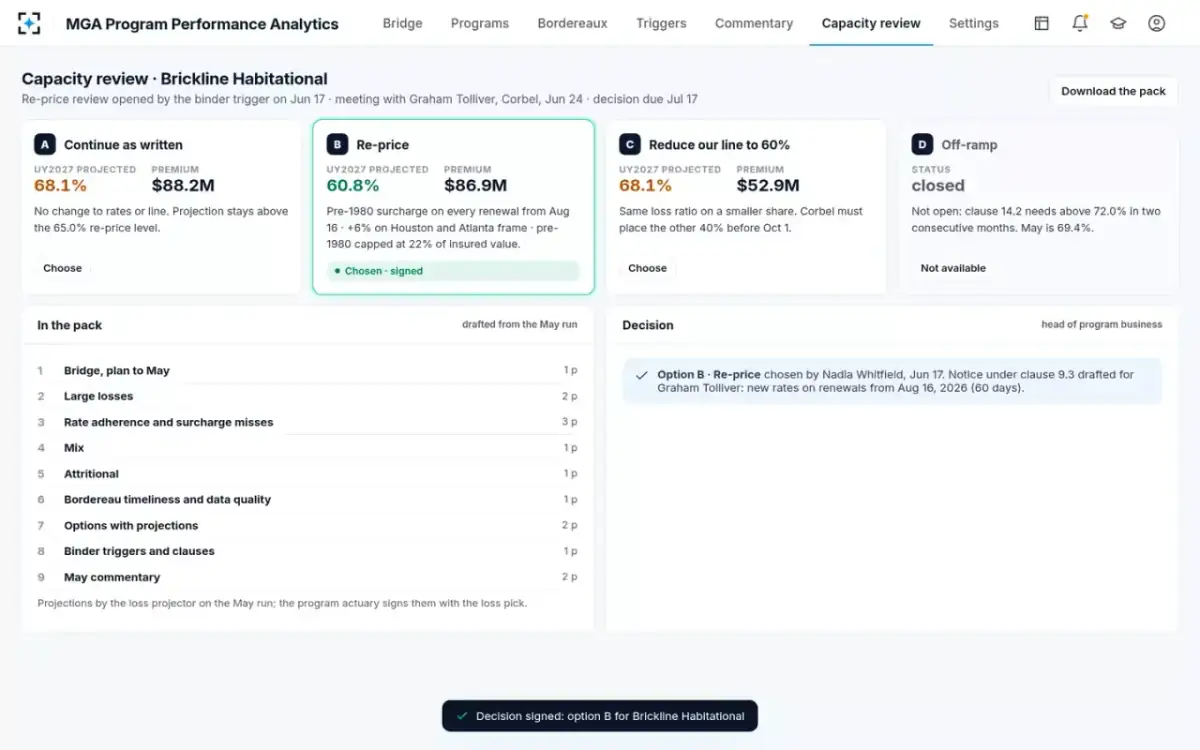Click the A badge on Continue as written
Screen dimensions: 1200x750
pyautogui.click(x=44, y=144)
